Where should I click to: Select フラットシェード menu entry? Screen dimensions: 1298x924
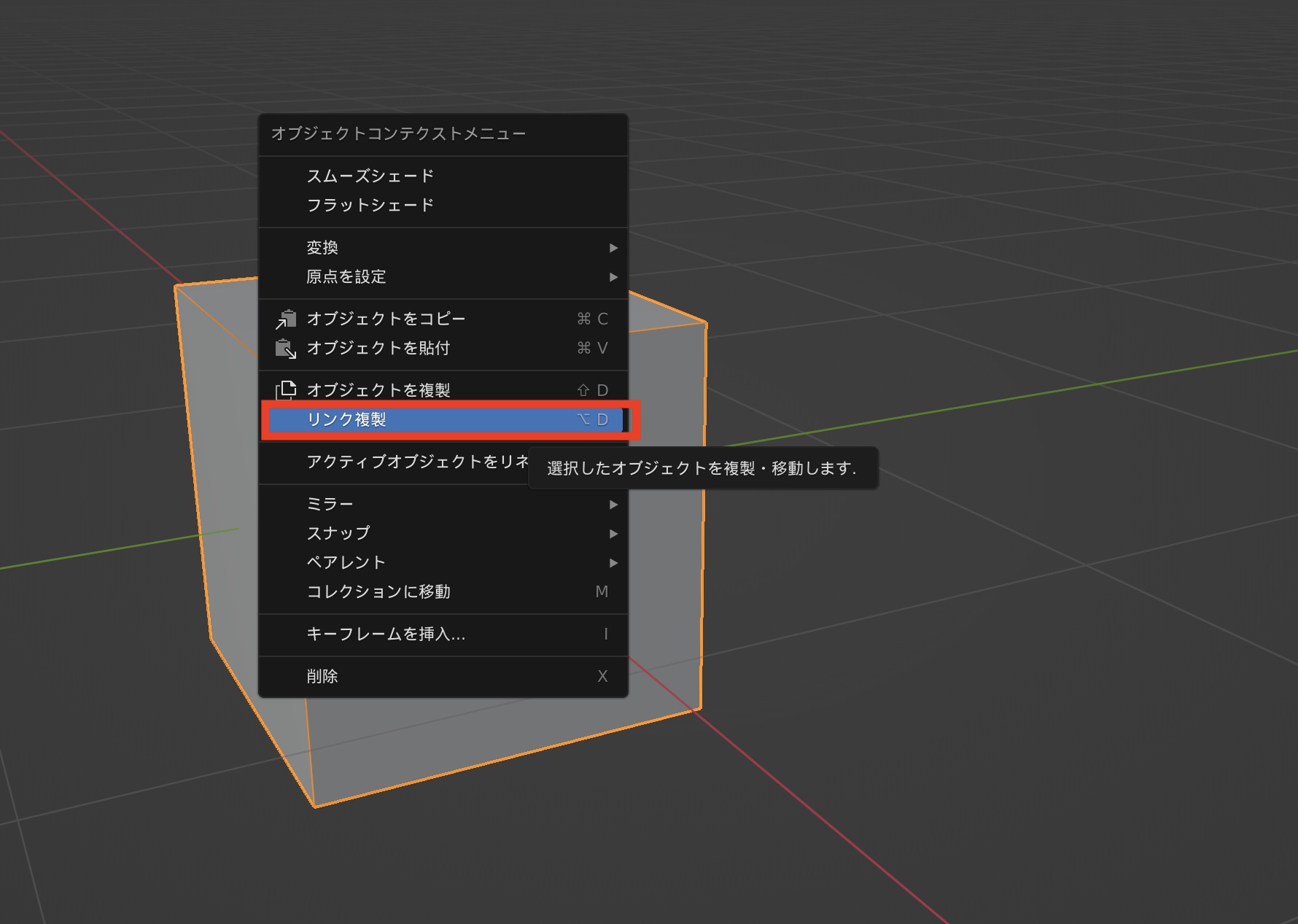[x=370, y=206]
